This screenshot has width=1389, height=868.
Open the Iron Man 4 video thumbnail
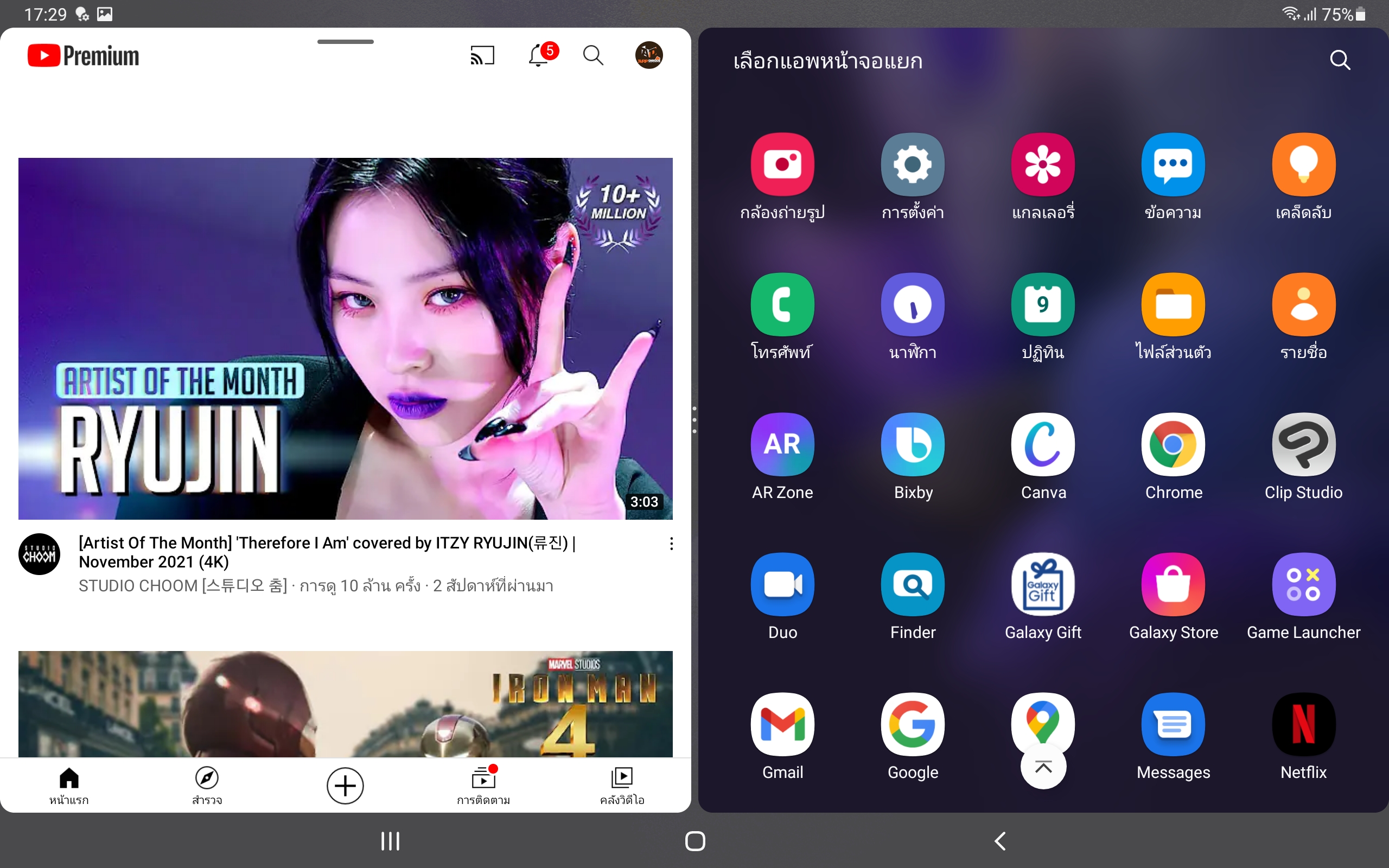pos(346,704)
